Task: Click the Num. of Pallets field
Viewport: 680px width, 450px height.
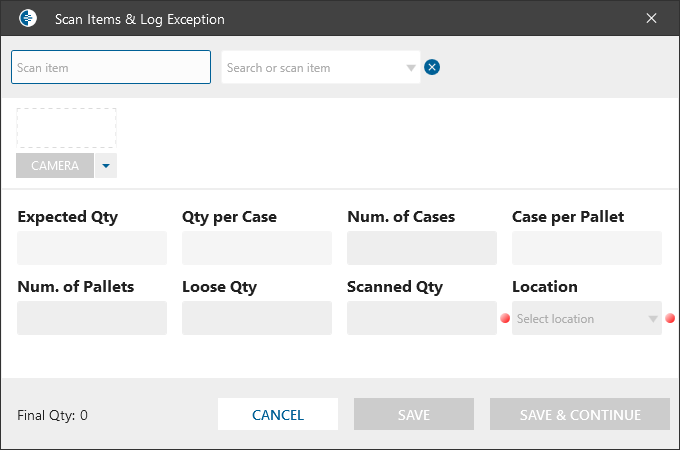Action: click(92, 318)
